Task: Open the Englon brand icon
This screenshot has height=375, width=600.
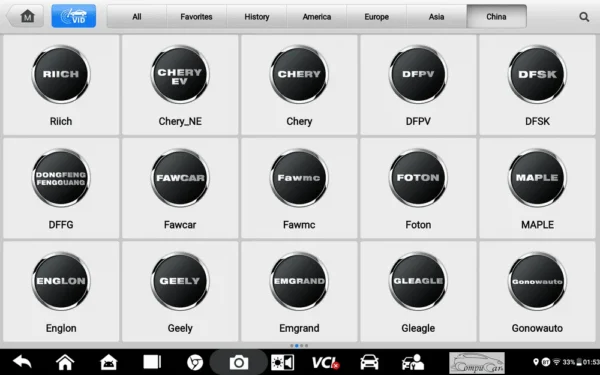Action: coord(61,281)
